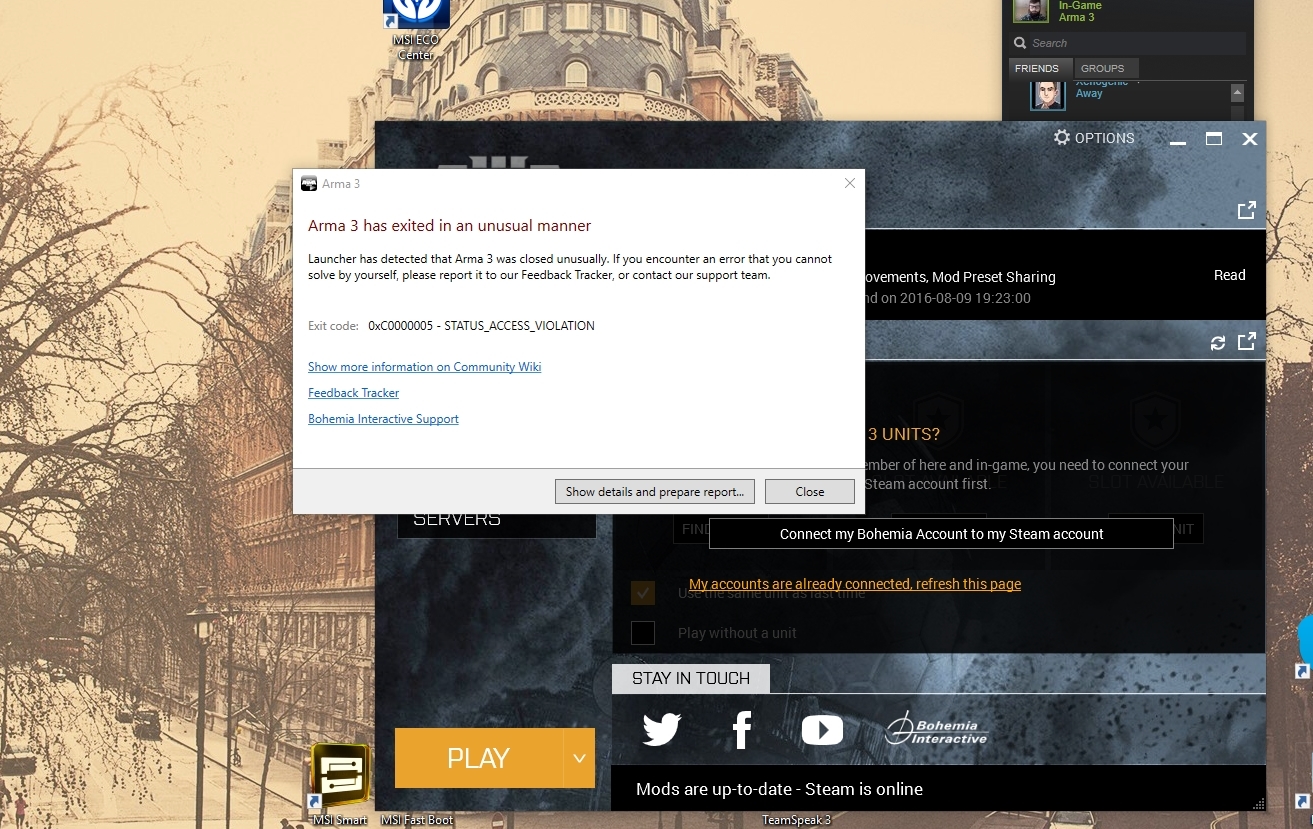Click the Steam search magnifier icon
The width and height of the screenshot is (1313, 829).
[1020, 43]
